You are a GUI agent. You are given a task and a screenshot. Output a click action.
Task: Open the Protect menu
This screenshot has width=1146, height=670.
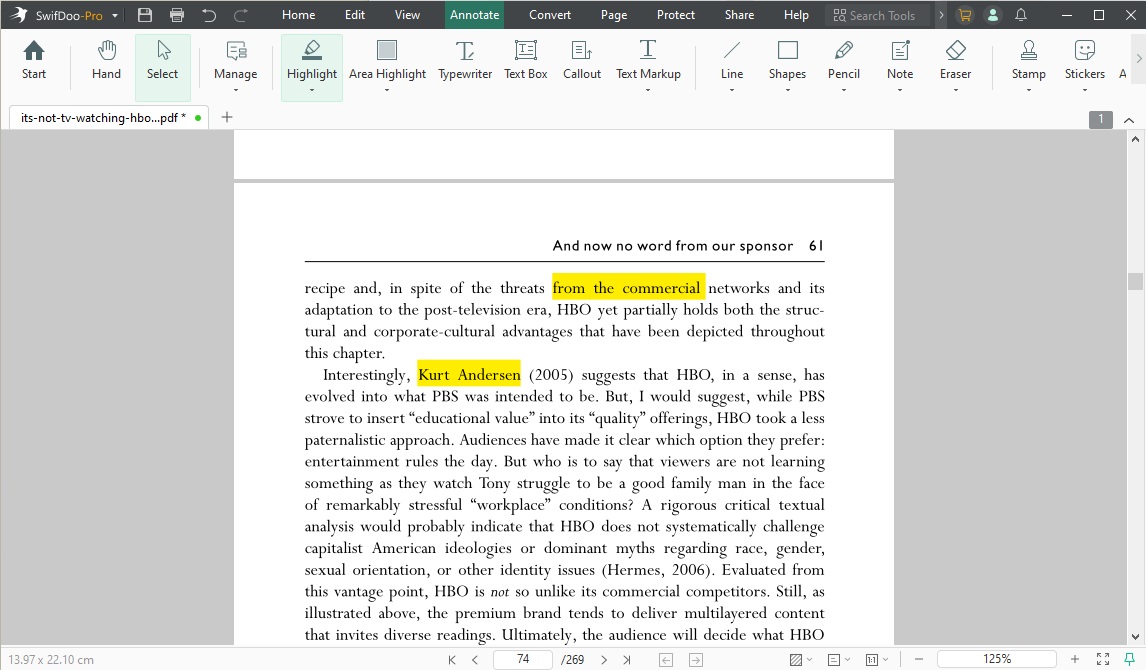[675, 15]
